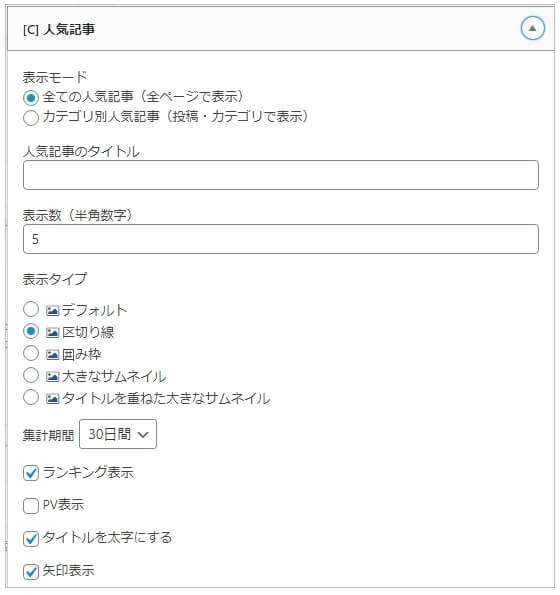Choose 囲み枠 display type radio

(31, 353)
